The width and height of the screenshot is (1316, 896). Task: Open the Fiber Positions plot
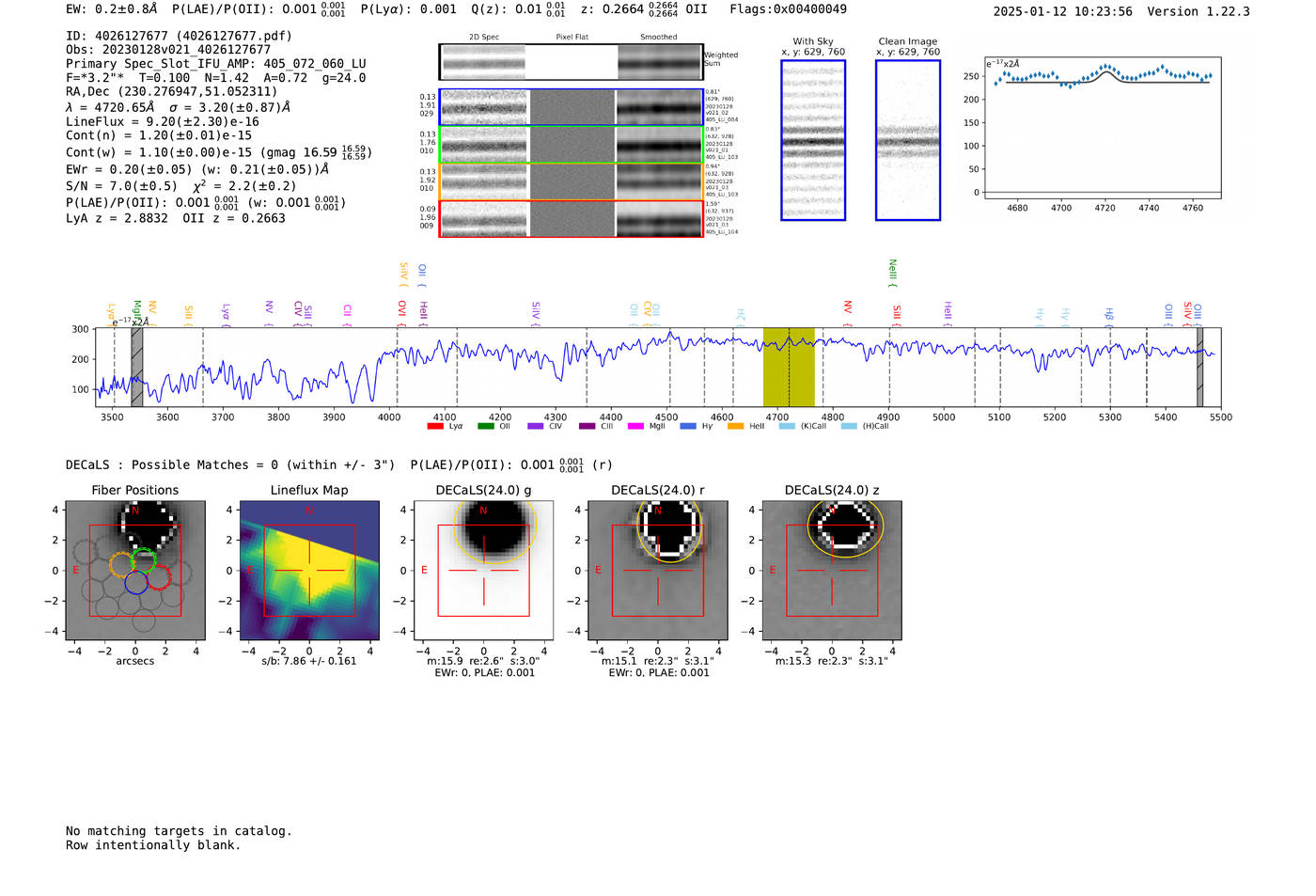point(135,571)
